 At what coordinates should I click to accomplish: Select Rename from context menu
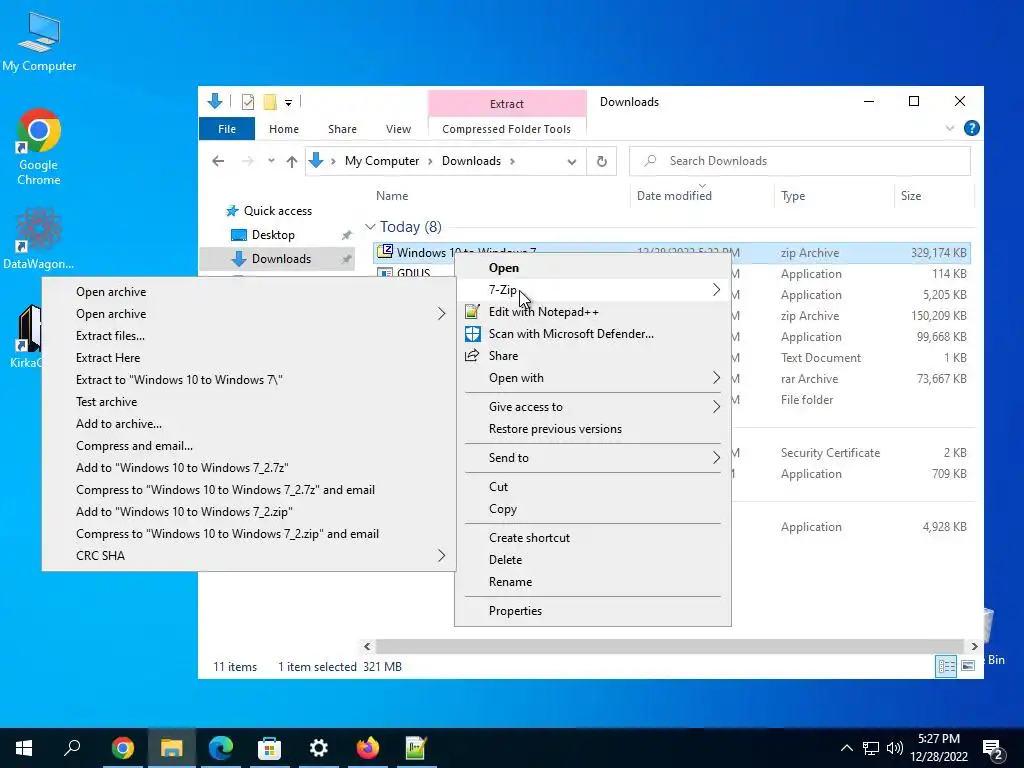[593, 583]
